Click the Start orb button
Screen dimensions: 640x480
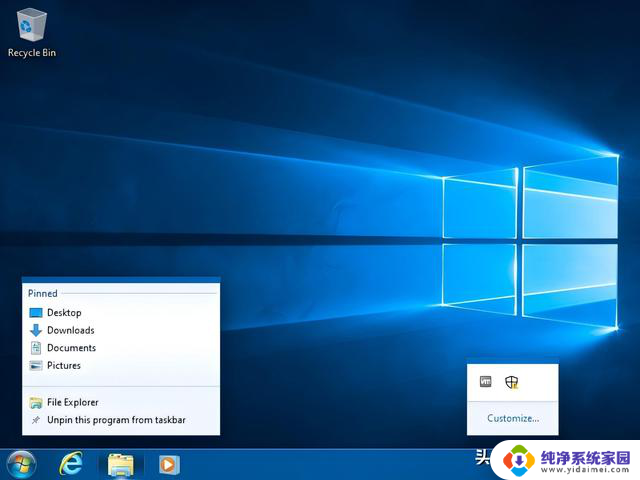pos(22,465)
